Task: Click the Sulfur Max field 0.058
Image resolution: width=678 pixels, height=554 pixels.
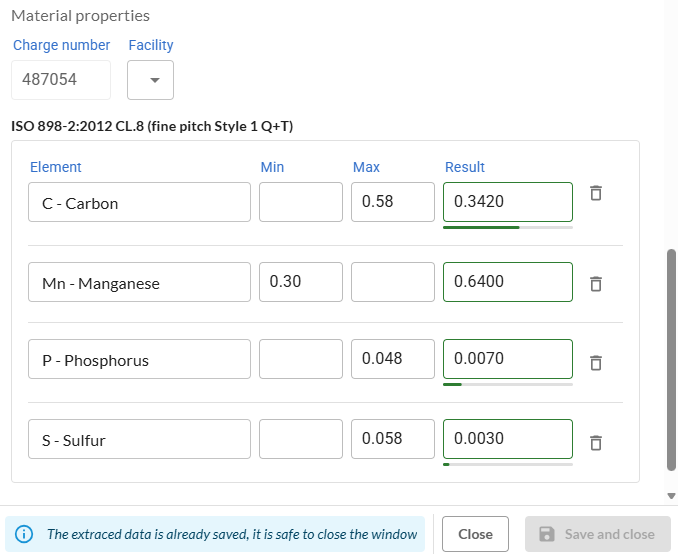Action: (x=393, y=439)
